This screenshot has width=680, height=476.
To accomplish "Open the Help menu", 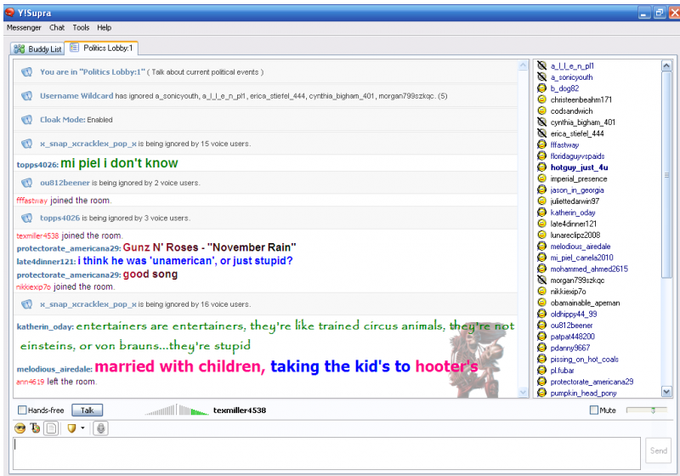I will [104, 27].
